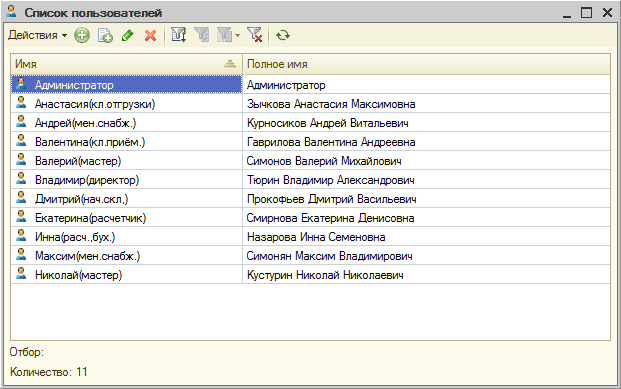Click the green Add user icon
621x389 pixels.
(82, 35)
